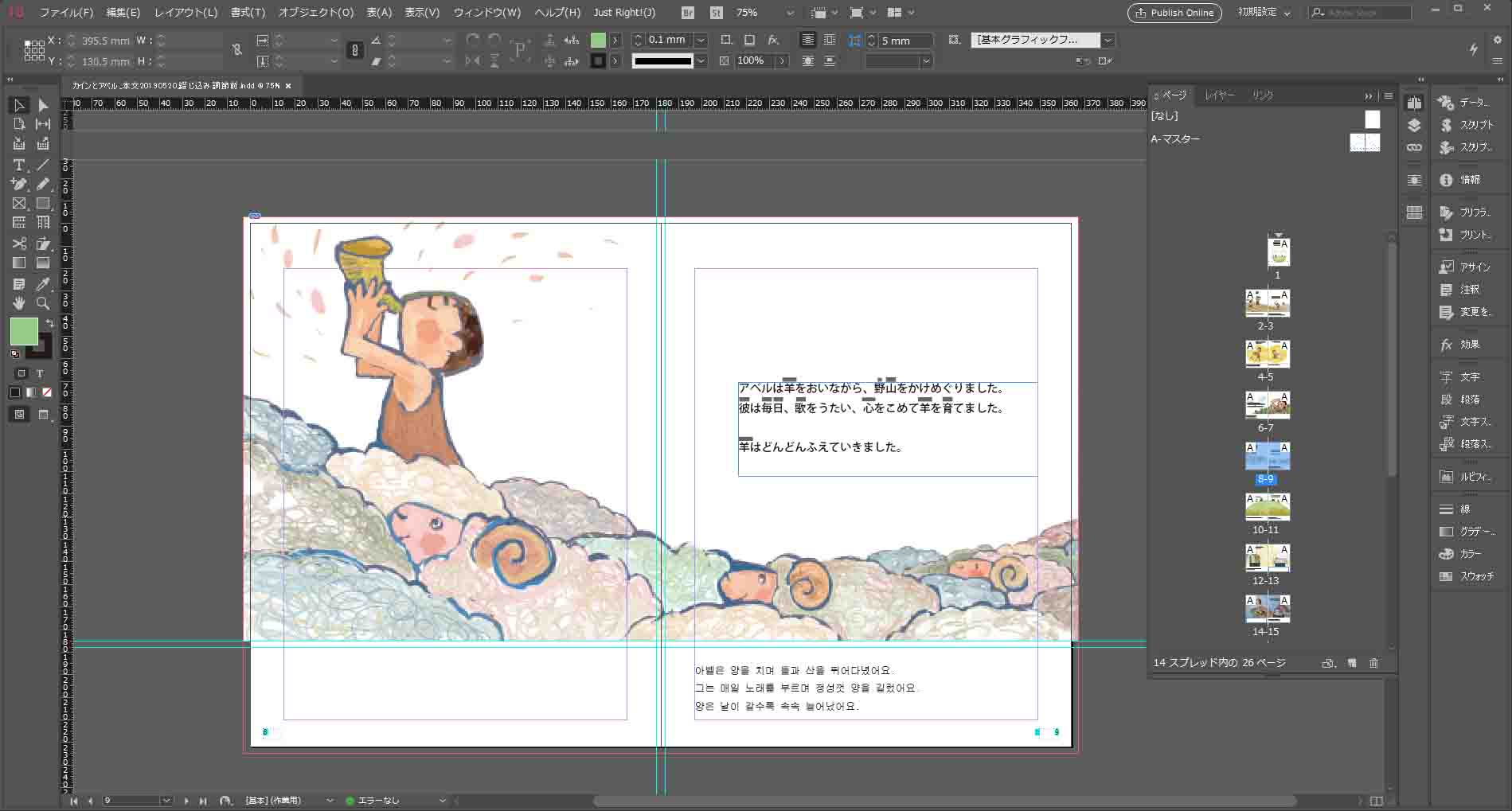The width and height of the screenshot is (1512, 811).
Task: Open Links panel icon in dock
Action: [x=1414, y=148]
